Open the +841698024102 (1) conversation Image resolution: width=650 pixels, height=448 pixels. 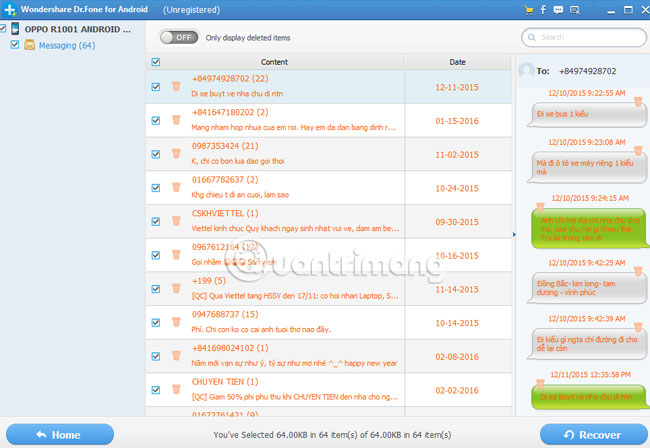point(329,356)
